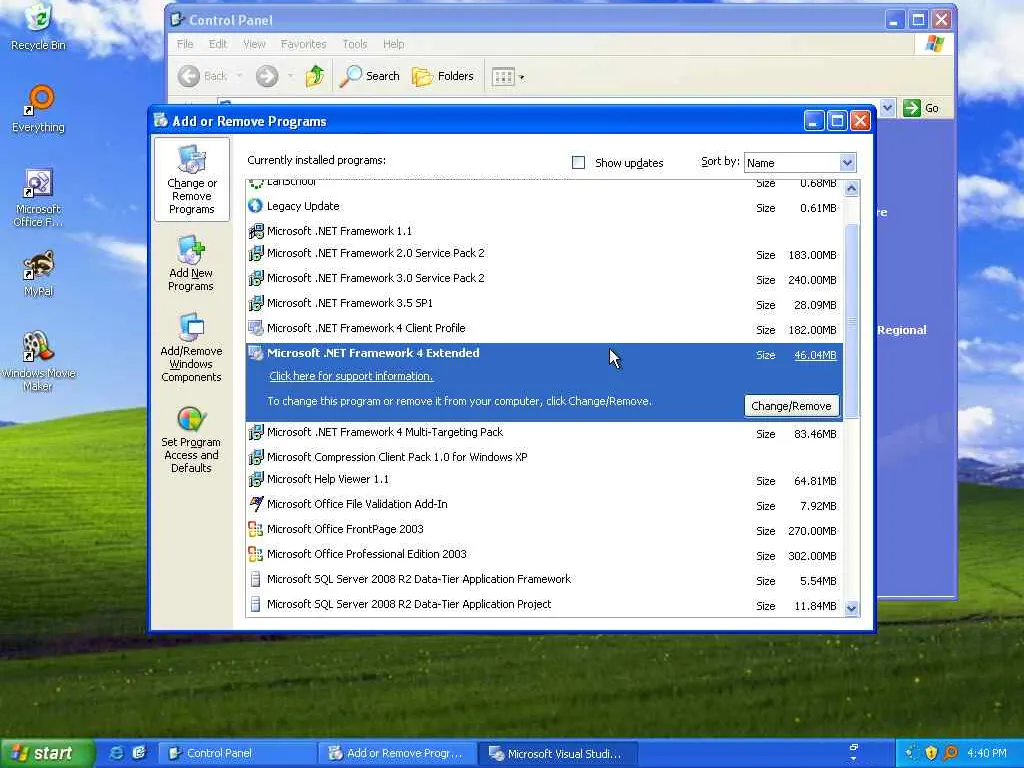This screenshot has height=768, width=1024.
Task: Click the second Quick Launch icon
Action: pos(138,753)
